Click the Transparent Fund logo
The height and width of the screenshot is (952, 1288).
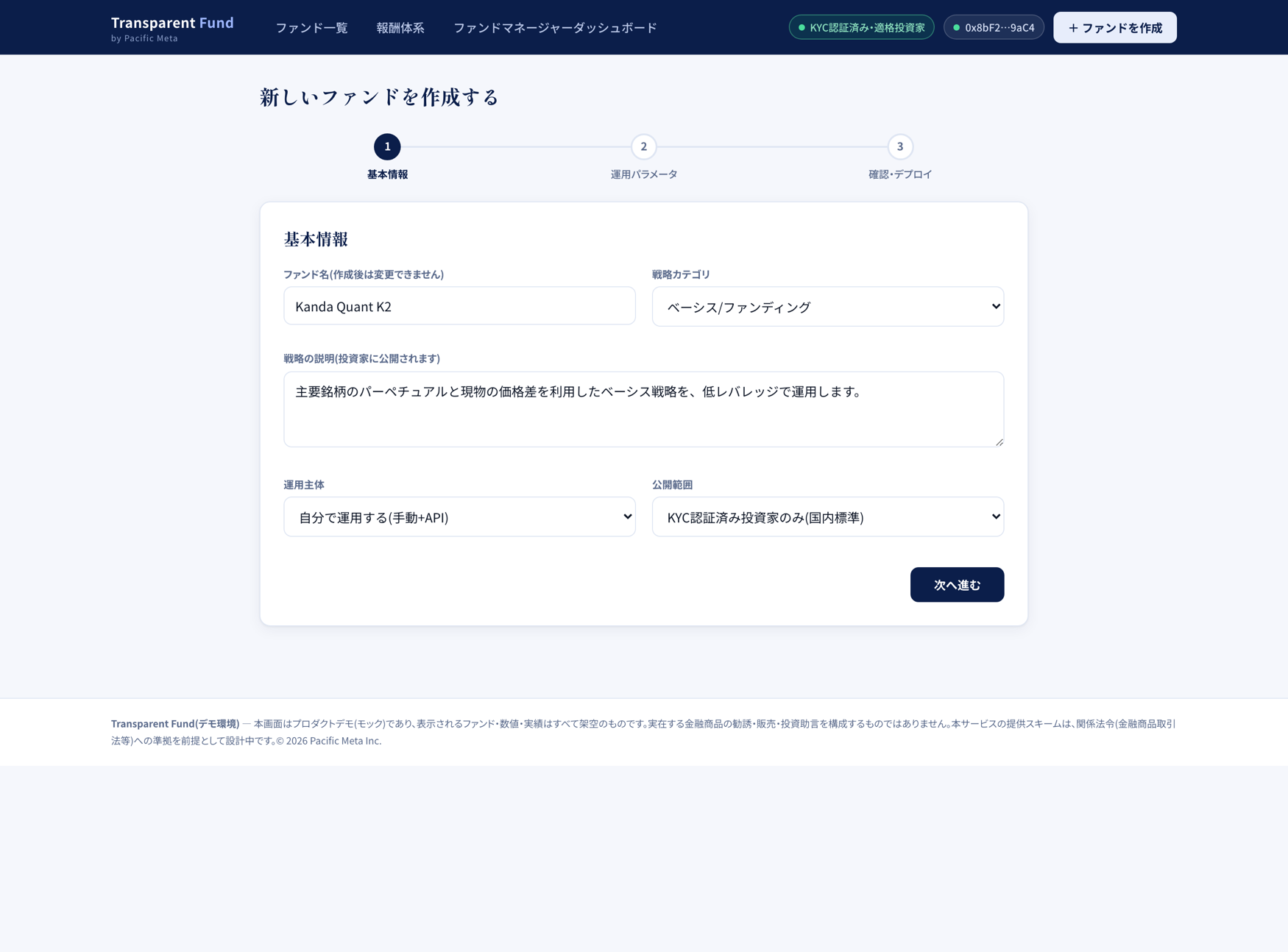(172, 28)
